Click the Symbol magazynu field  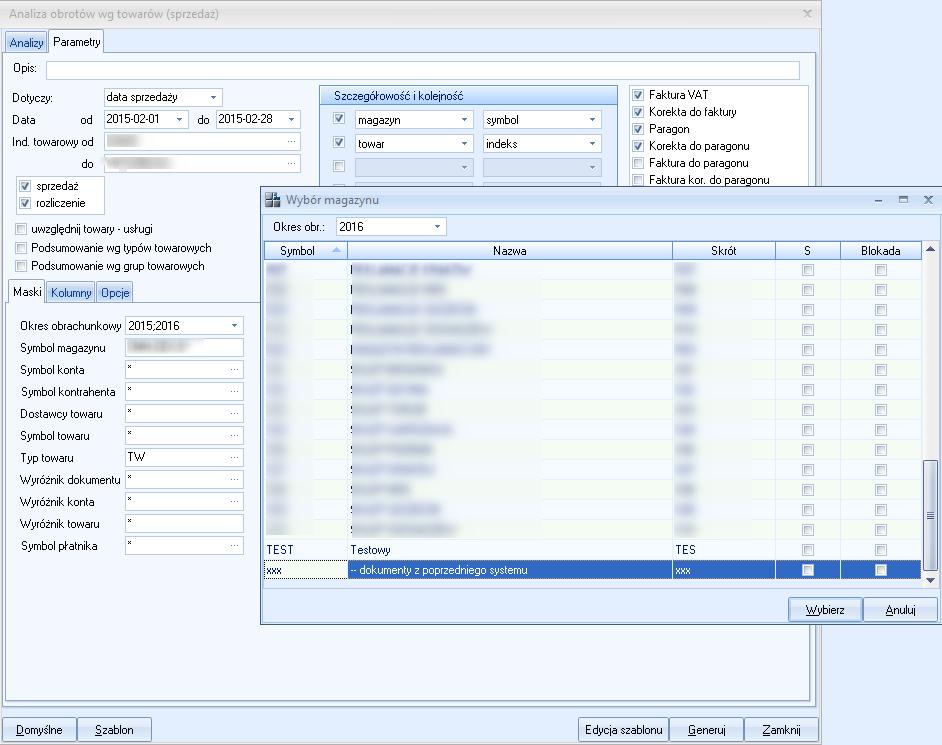point(184,347)
